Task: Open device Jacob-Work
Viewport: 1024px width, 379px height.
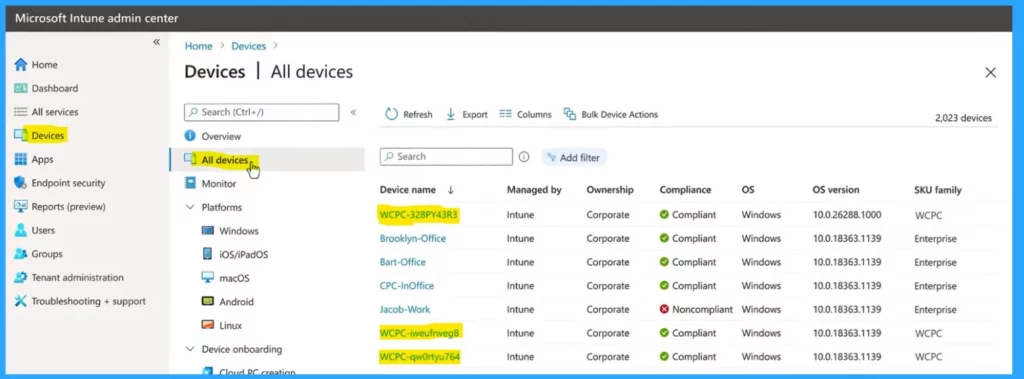Action: tap(405, 309)
